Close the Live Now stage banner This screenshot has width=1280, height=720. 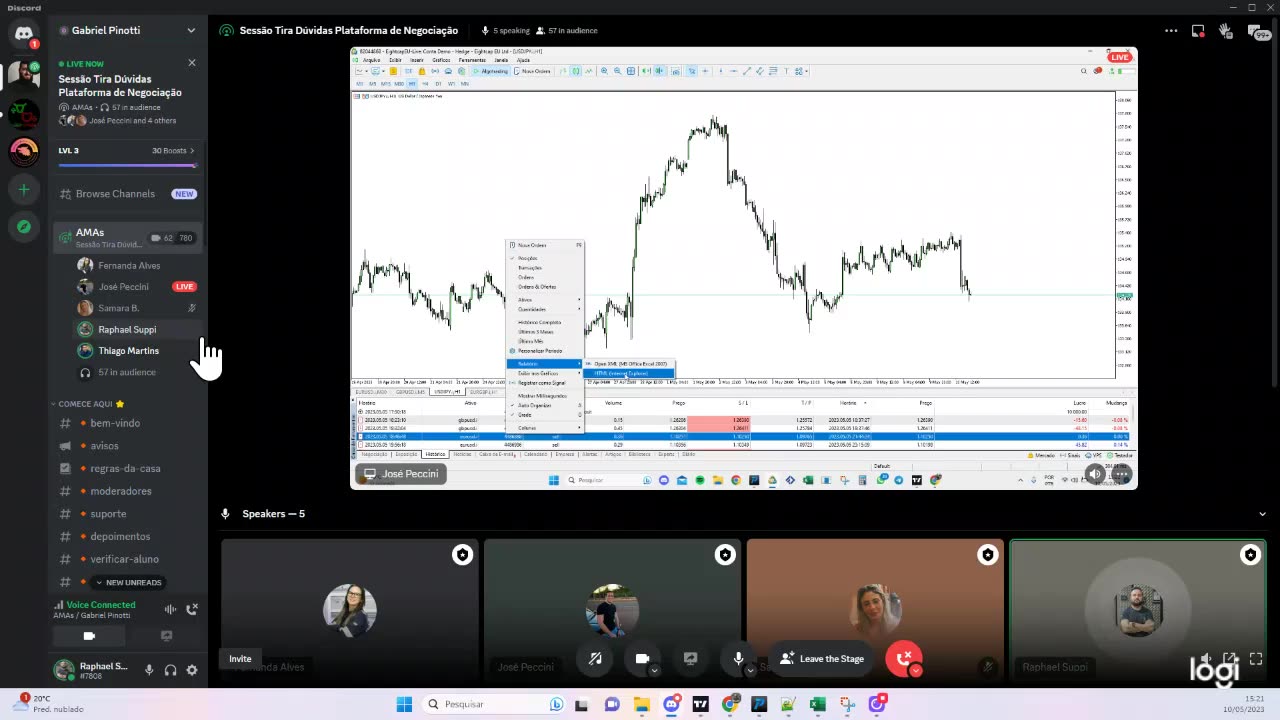[192, 63]
